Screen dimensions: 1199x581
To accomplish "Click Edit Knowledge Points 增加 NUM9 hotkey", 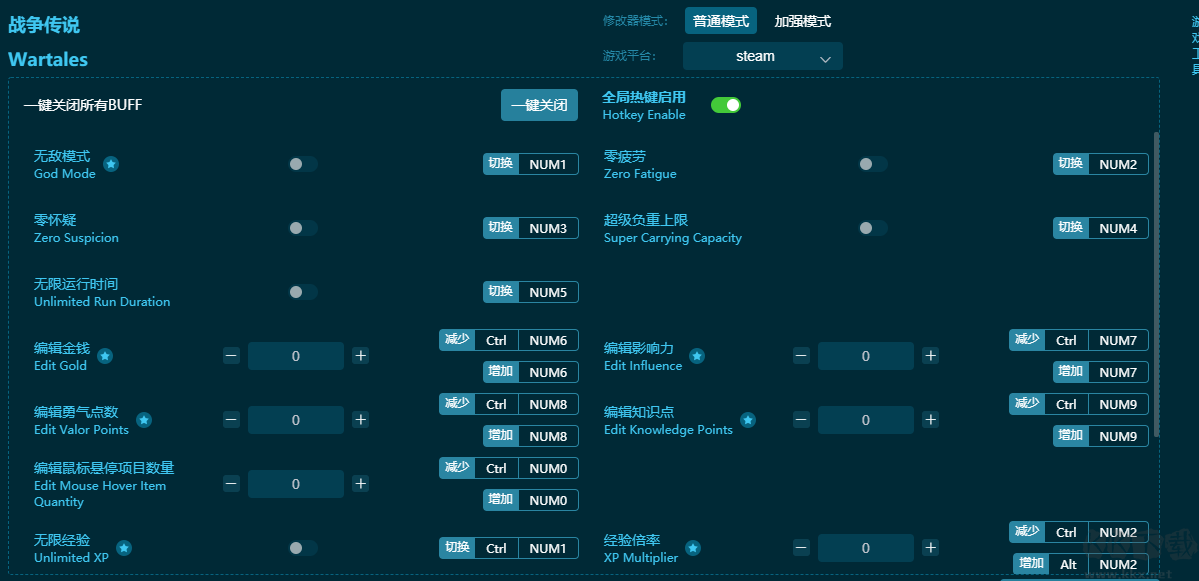I will point(1100,437).
